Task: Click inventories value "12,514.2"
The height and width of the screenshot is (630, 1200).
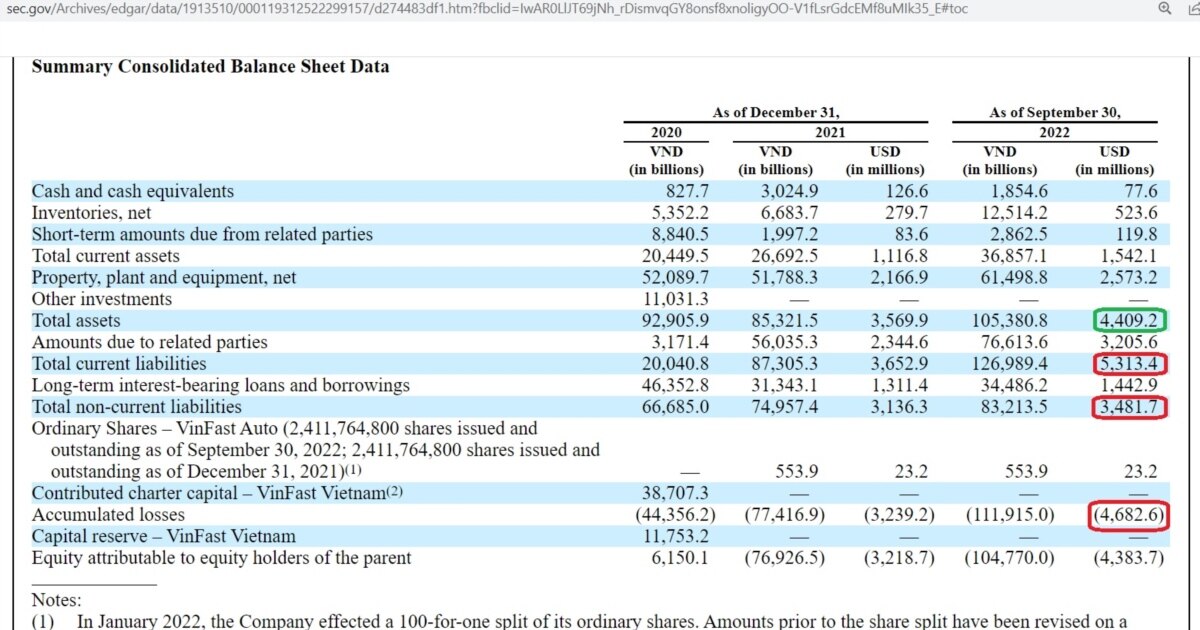Action: tap(1013, 213)
